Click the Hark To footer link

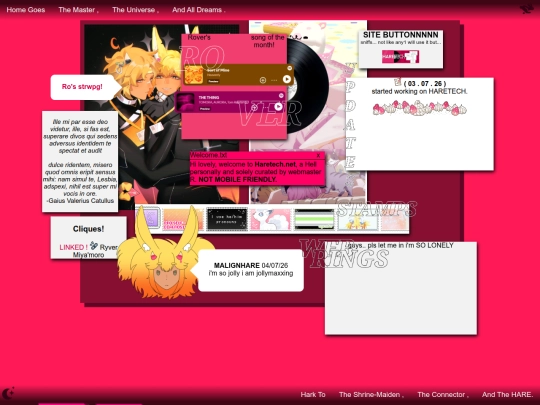pos(313,394)
